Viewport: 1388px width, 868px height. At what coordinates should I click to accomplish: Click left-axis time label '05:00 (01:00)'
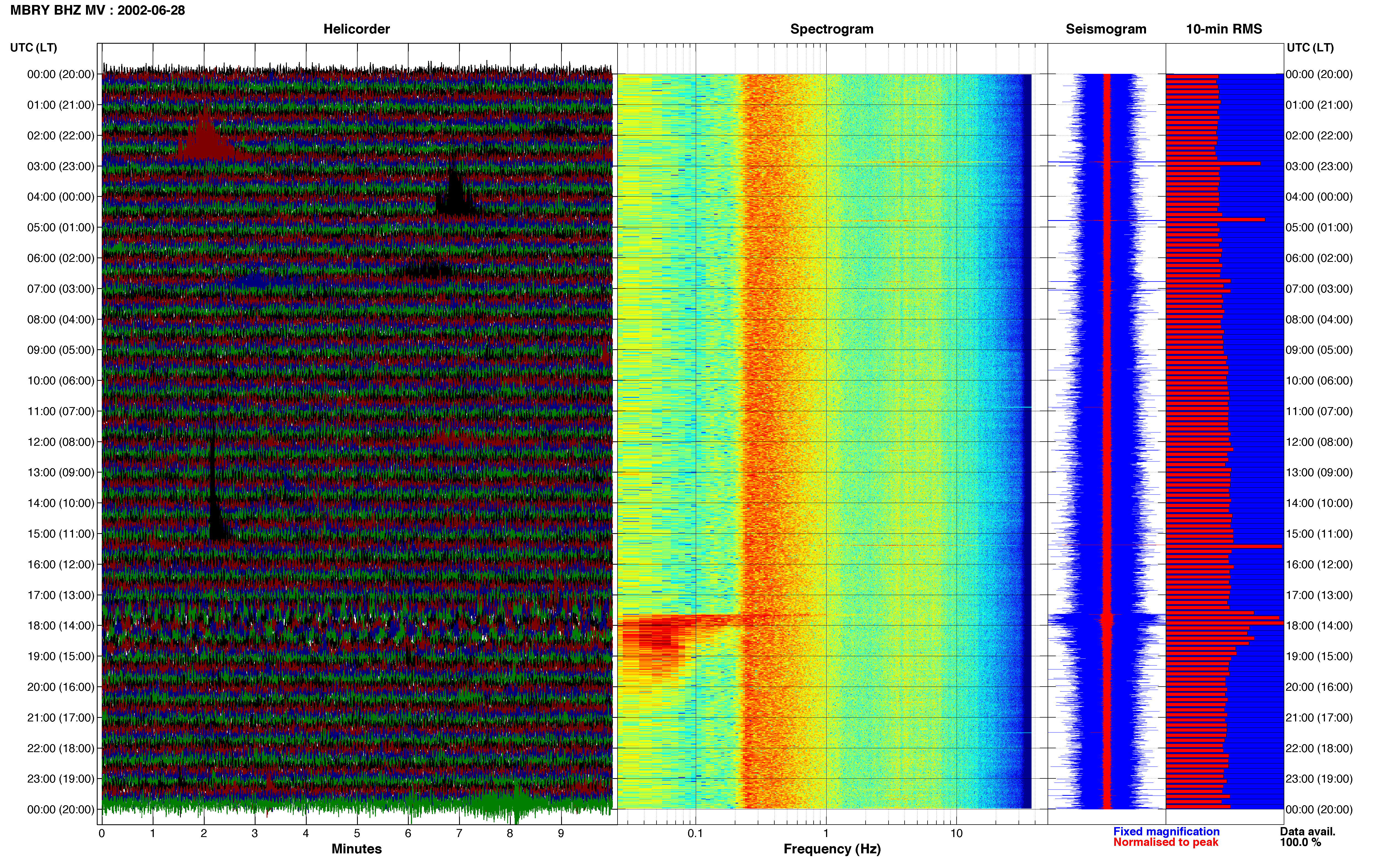point(61,227)
